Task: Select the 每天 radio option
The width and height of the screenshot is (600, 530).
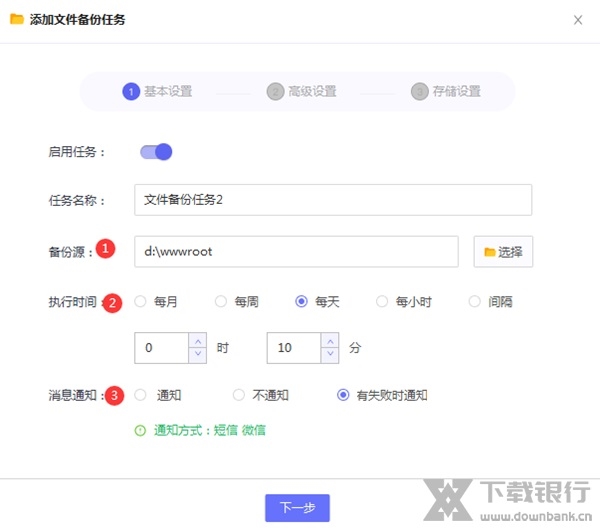Action: 302,302
